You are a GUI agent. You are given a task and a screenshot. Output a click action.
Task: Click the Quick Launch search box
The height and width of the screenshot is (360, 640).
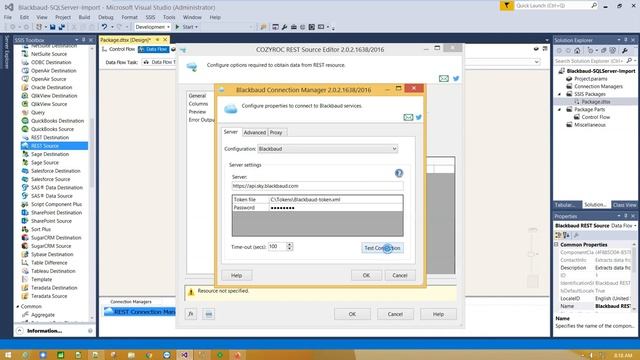552,5
